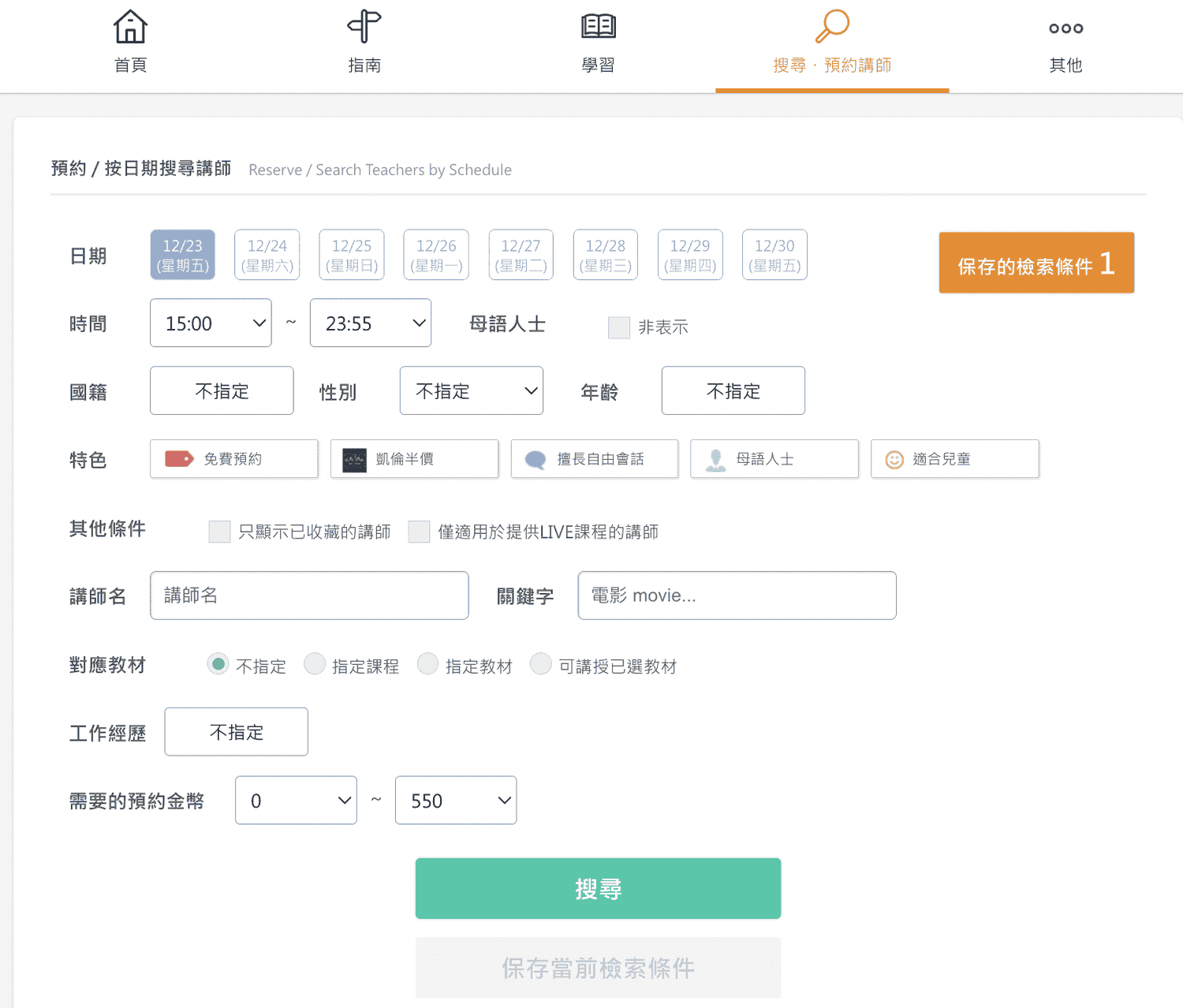Select the 搜尋・預約講師 tab
This screenshot has width=1183, height=1008.
(832, 46)
